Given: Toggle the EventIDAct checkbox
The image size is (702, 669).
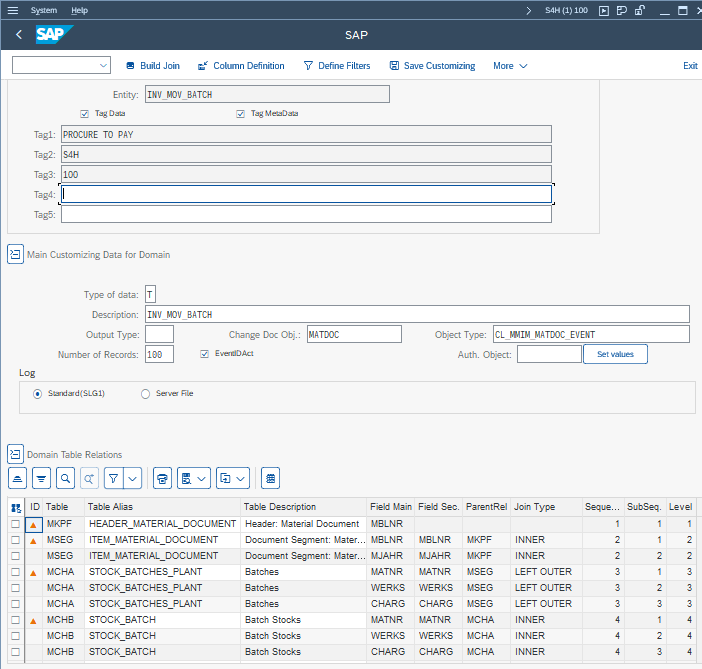Looking at the screenshot, I should [205, 353].
